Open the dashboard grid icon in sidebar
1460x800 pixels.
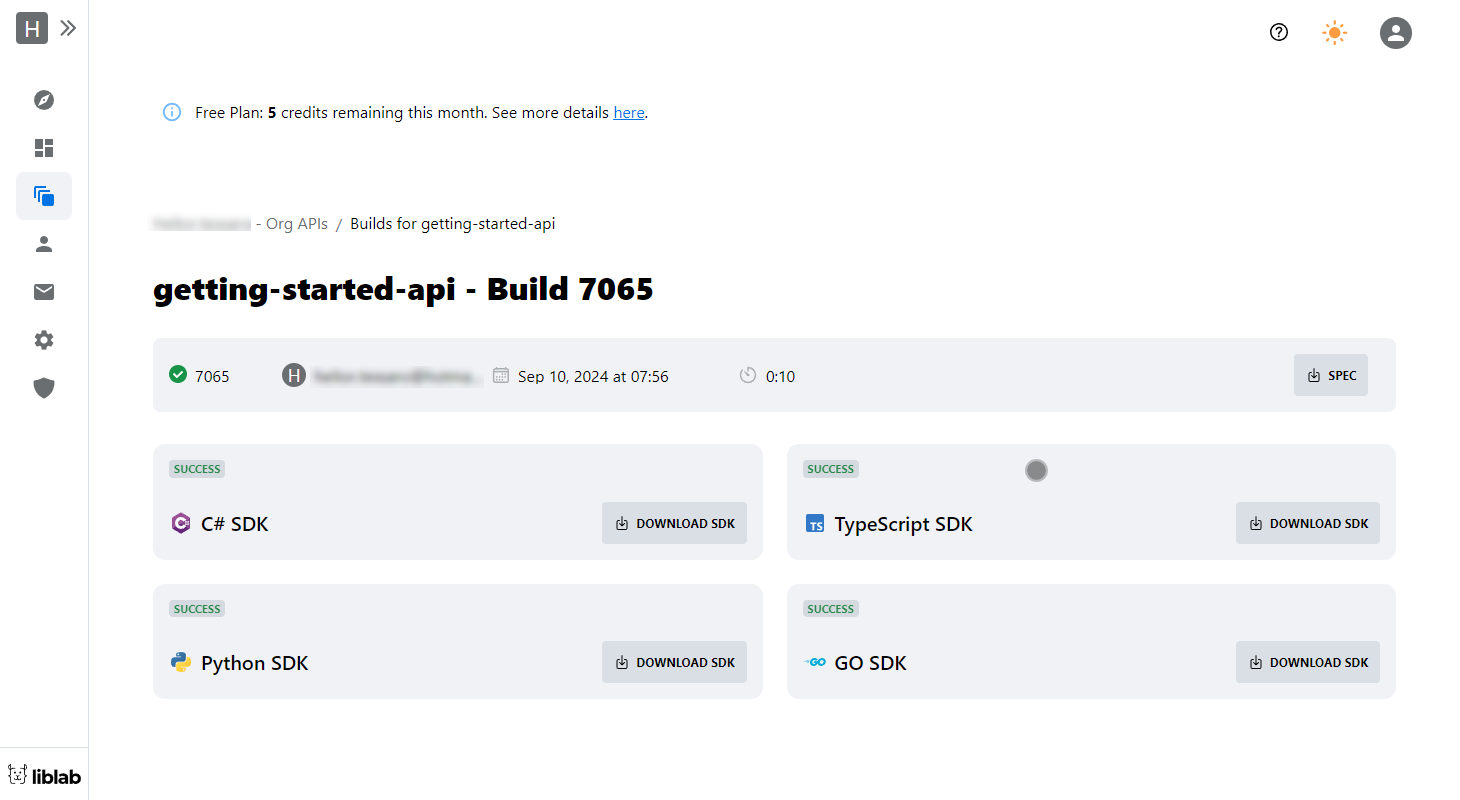point(44,148)
